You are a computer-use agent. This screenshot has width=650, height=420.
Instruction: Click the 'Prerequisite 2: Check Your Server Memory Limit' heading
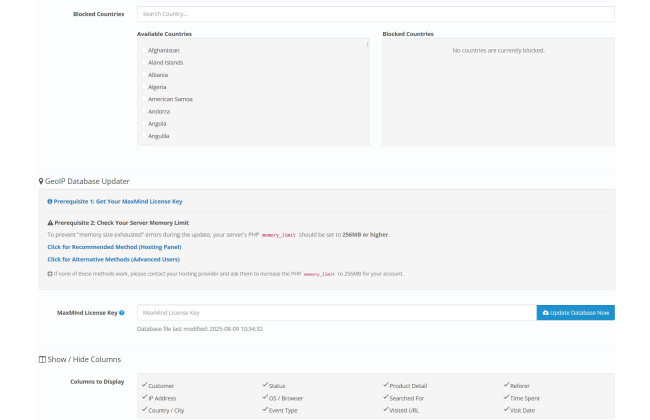(x=121, y=223)
